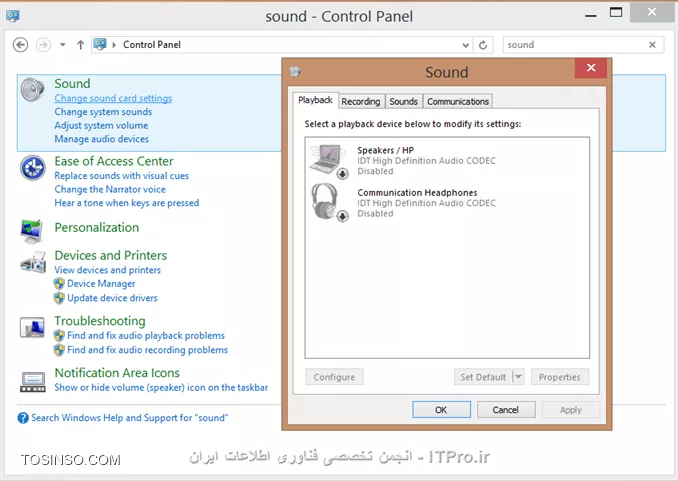The height and width of the screenshot is (481, 678).
Task: Select the Speakers / HP device name
Action: tap(385, 150)
